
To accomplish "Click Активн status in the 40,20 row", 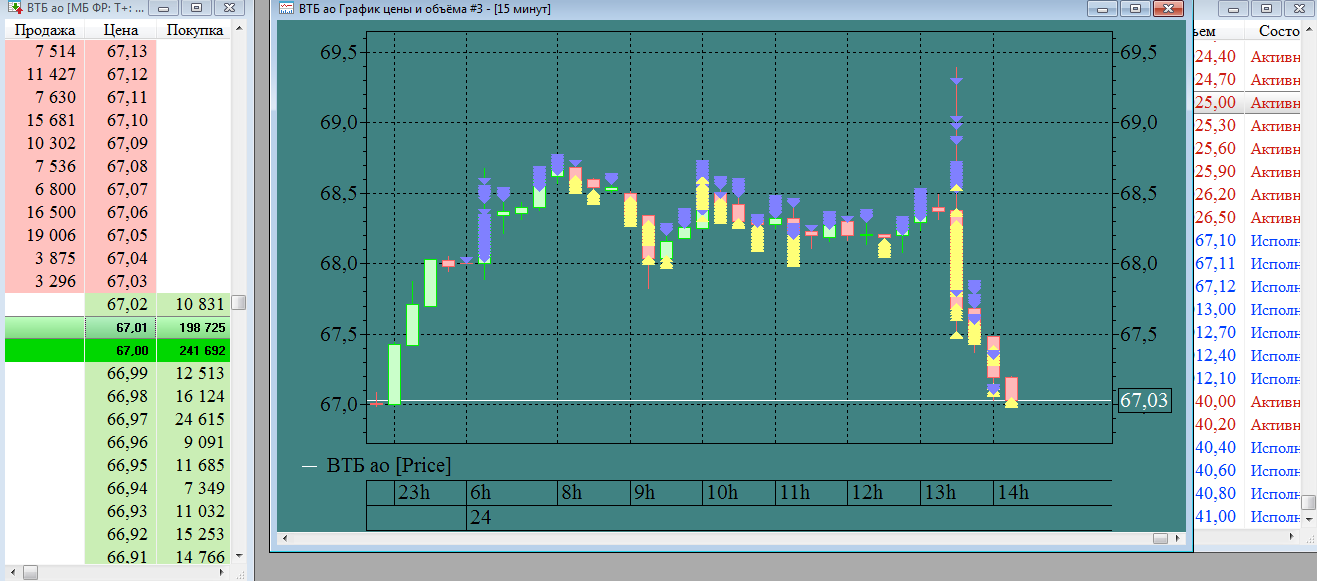I will coord(1276,425).
